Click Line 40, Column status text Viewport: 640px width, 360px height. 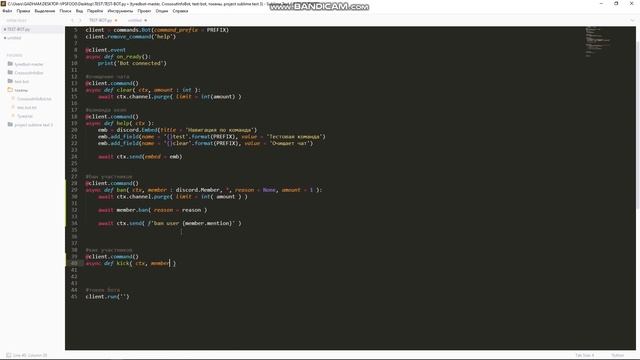pos(30,355)
